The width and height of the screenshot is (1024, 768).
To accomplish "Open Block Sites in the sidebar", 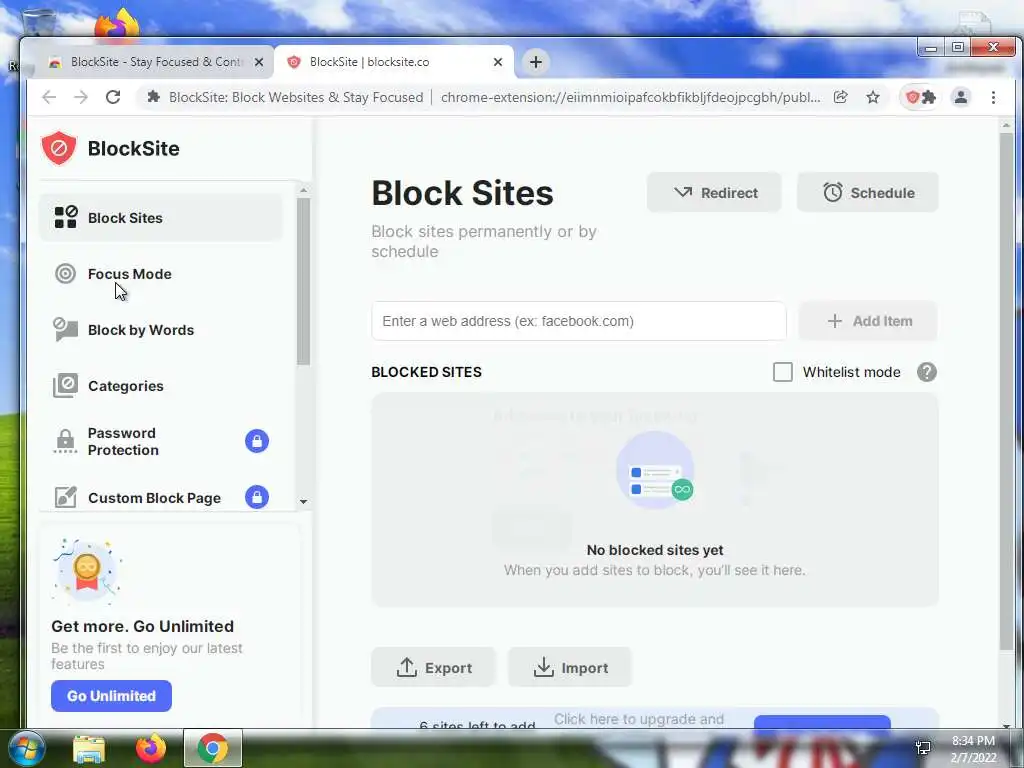I will pos(161,218).
